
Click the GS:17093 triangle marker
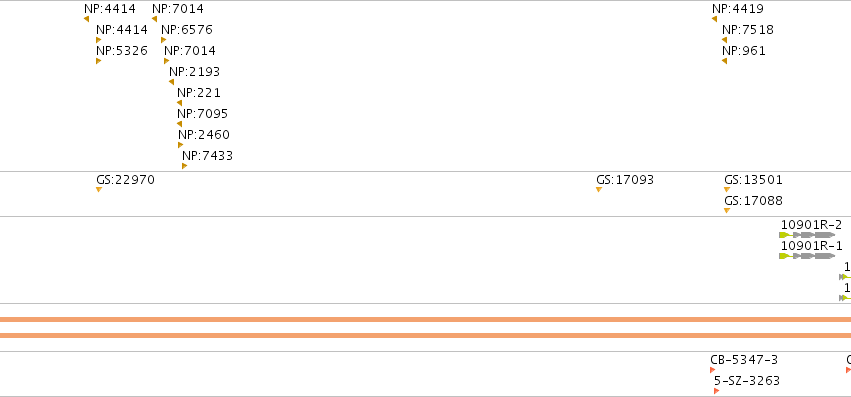coord(599,190)
